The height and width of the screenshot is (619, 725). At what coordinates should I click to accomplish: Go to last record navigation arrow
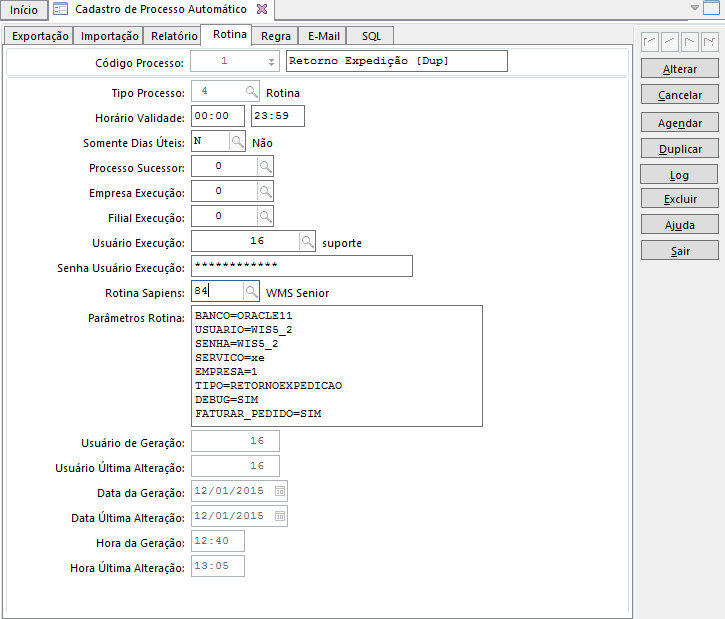(709, 43)
